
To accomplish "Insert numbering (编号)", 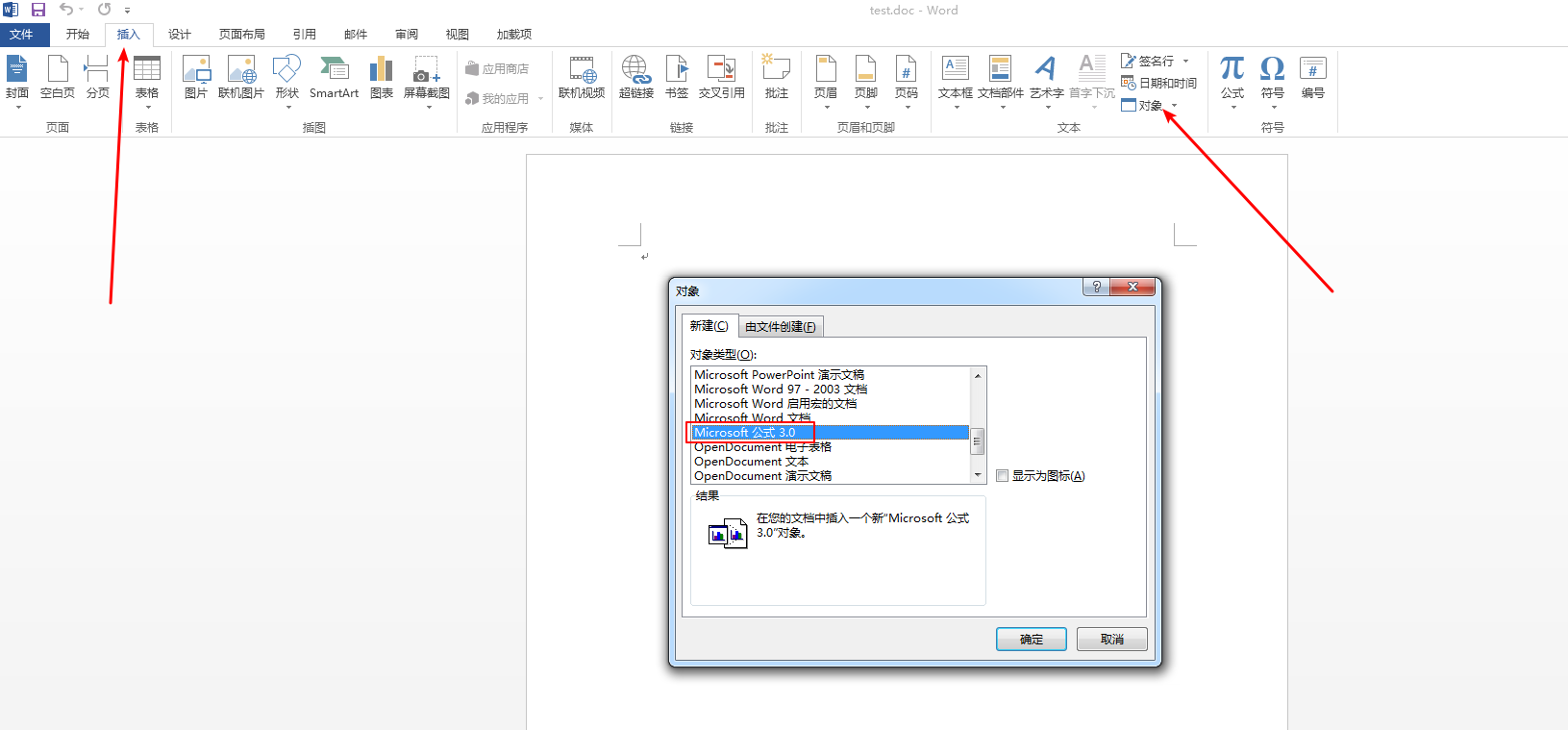I will pos(1313,78).
